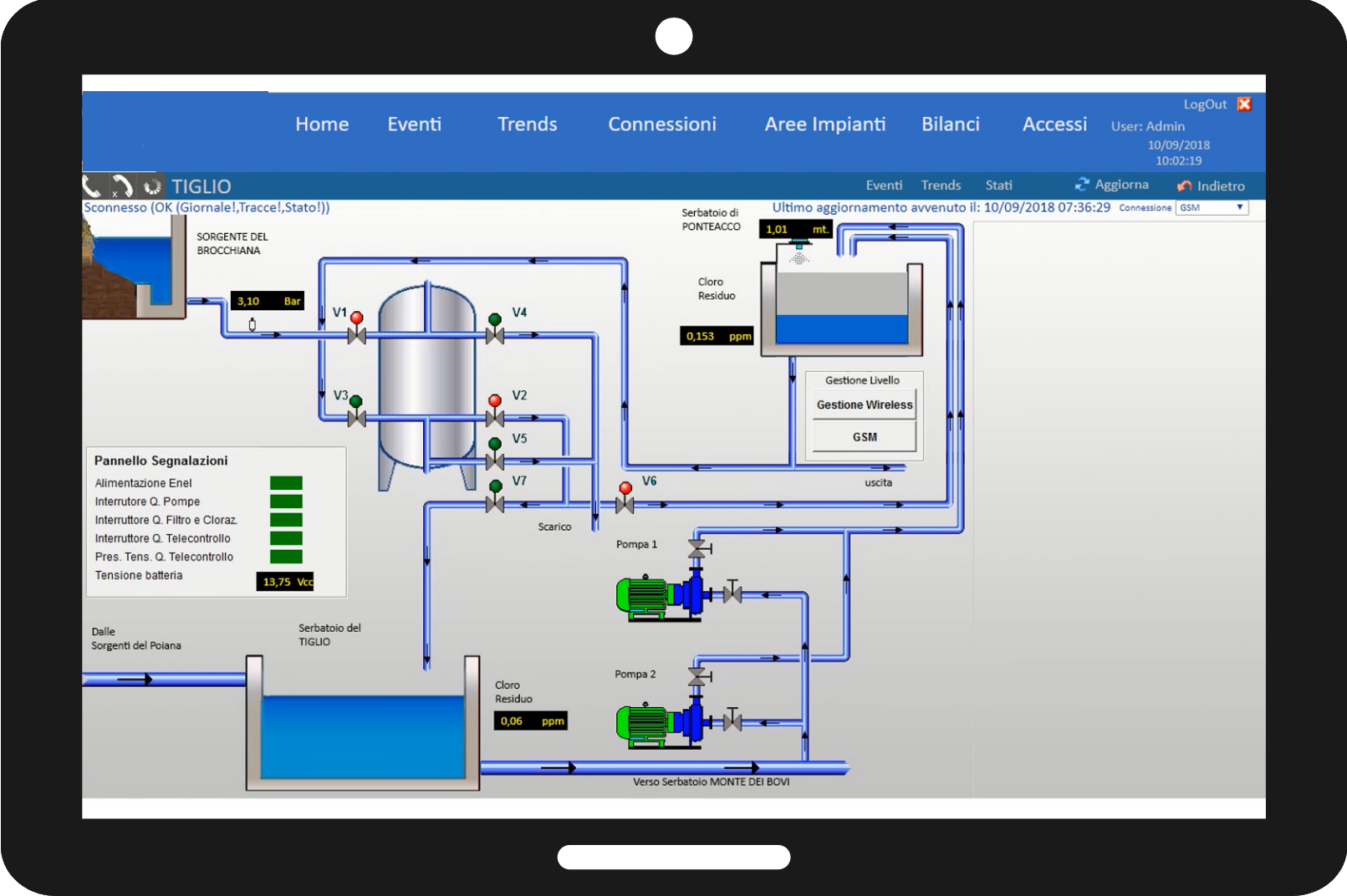Open the Eventi main menu

(414, 124)
